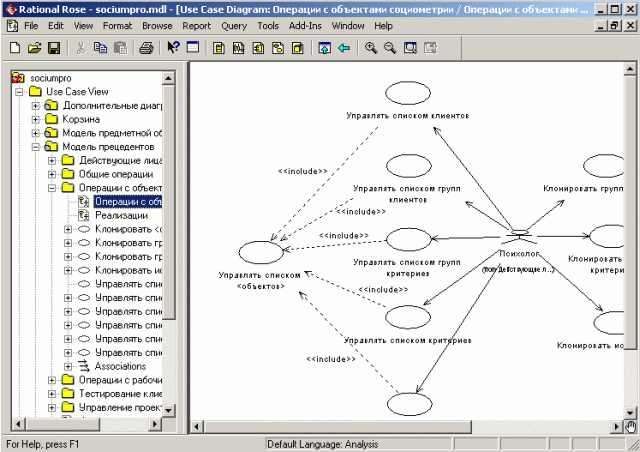Save the model with the floppy disk icon

[x=54, y=47]
